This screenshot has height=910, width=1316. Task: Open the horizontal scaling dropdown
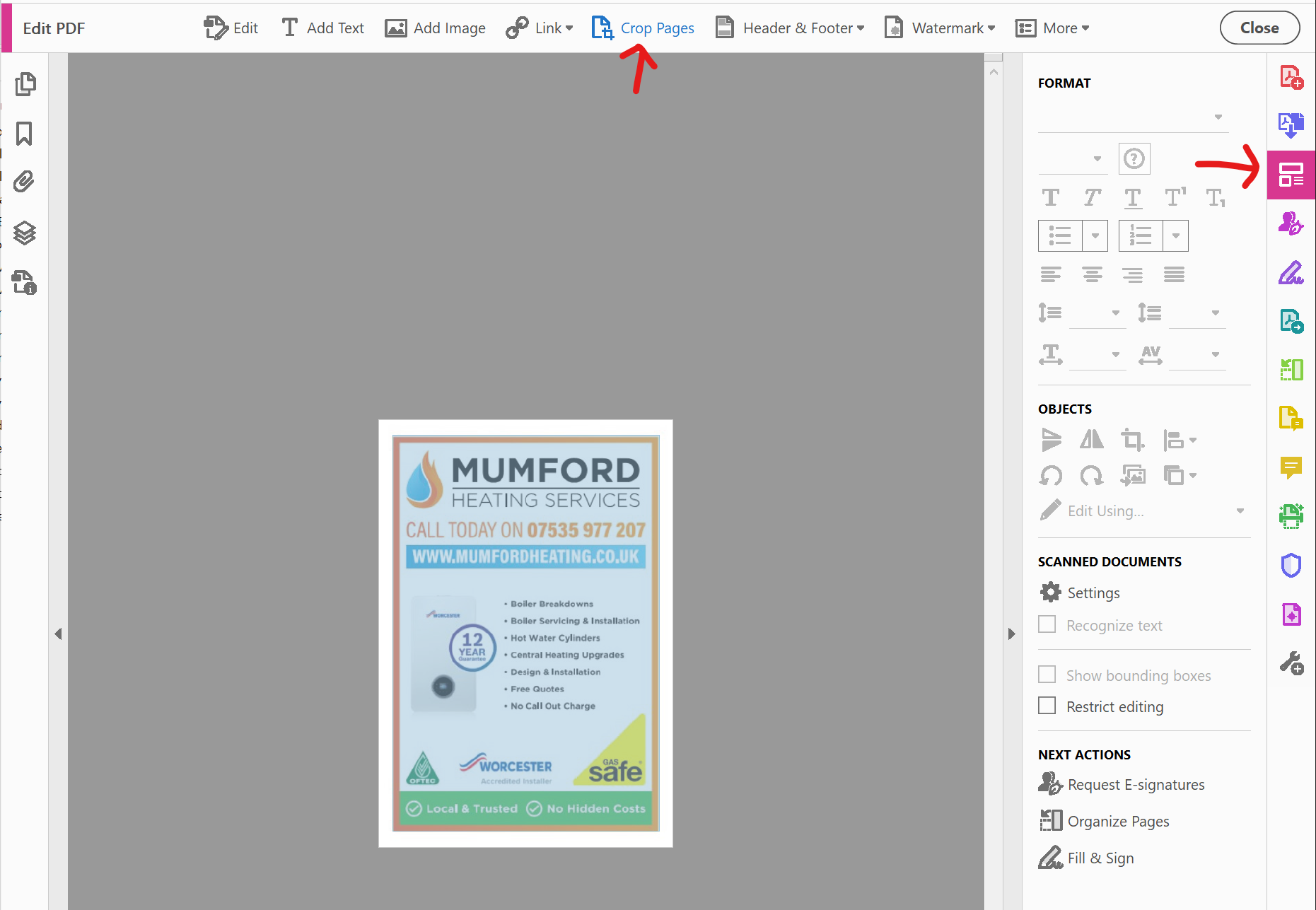[1097, 355]
